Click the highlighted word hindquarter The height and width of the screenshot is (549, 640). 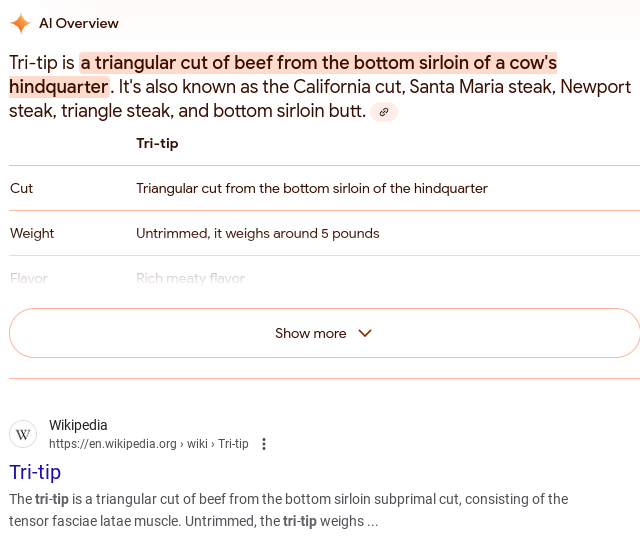point(59,87)
